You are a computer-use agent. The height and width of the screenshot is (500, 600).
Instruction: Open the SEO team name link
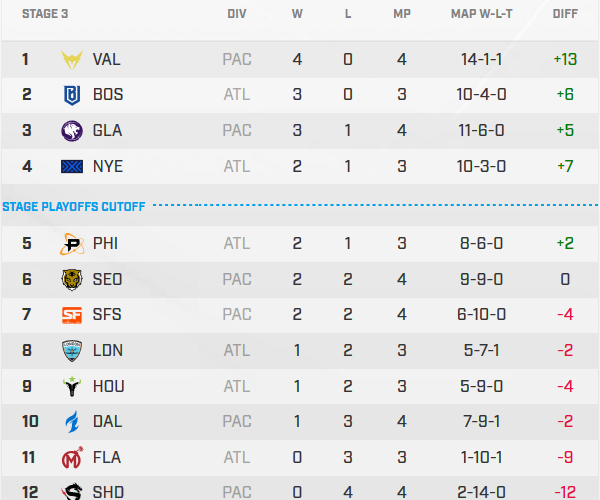107,279
